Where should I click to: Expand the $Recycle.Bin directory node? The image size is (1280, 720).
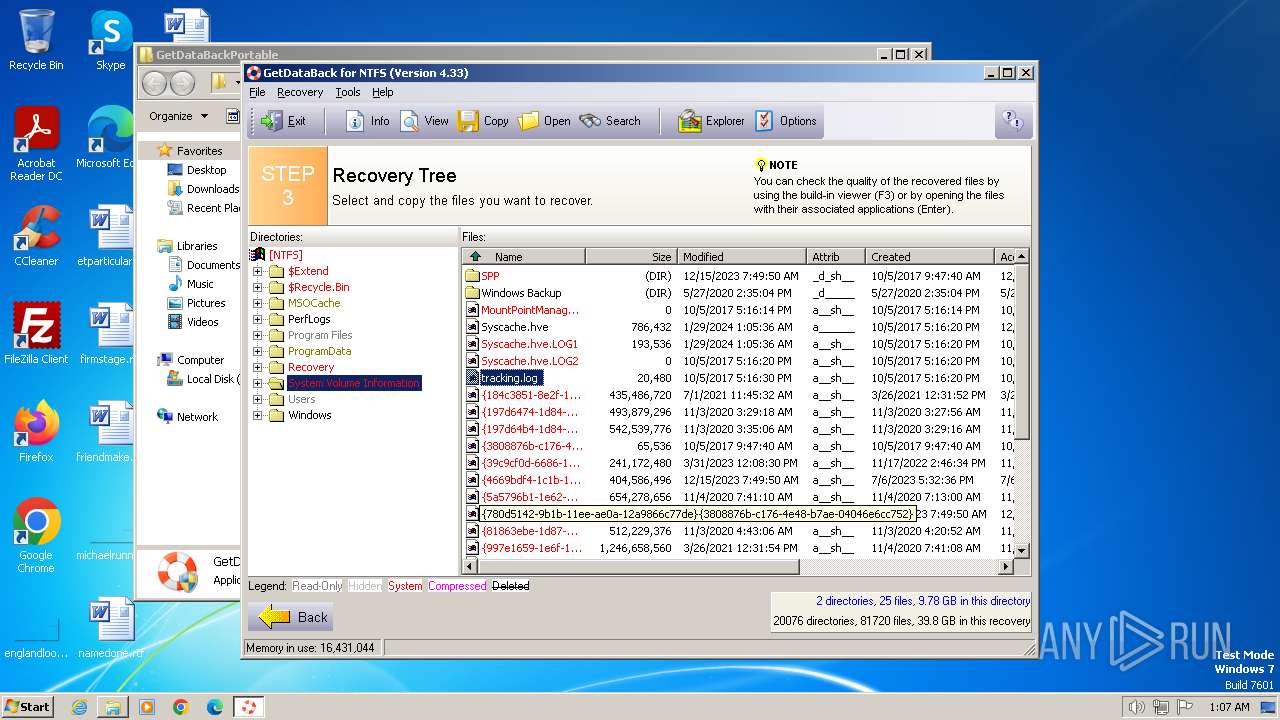tap(257, 287)
